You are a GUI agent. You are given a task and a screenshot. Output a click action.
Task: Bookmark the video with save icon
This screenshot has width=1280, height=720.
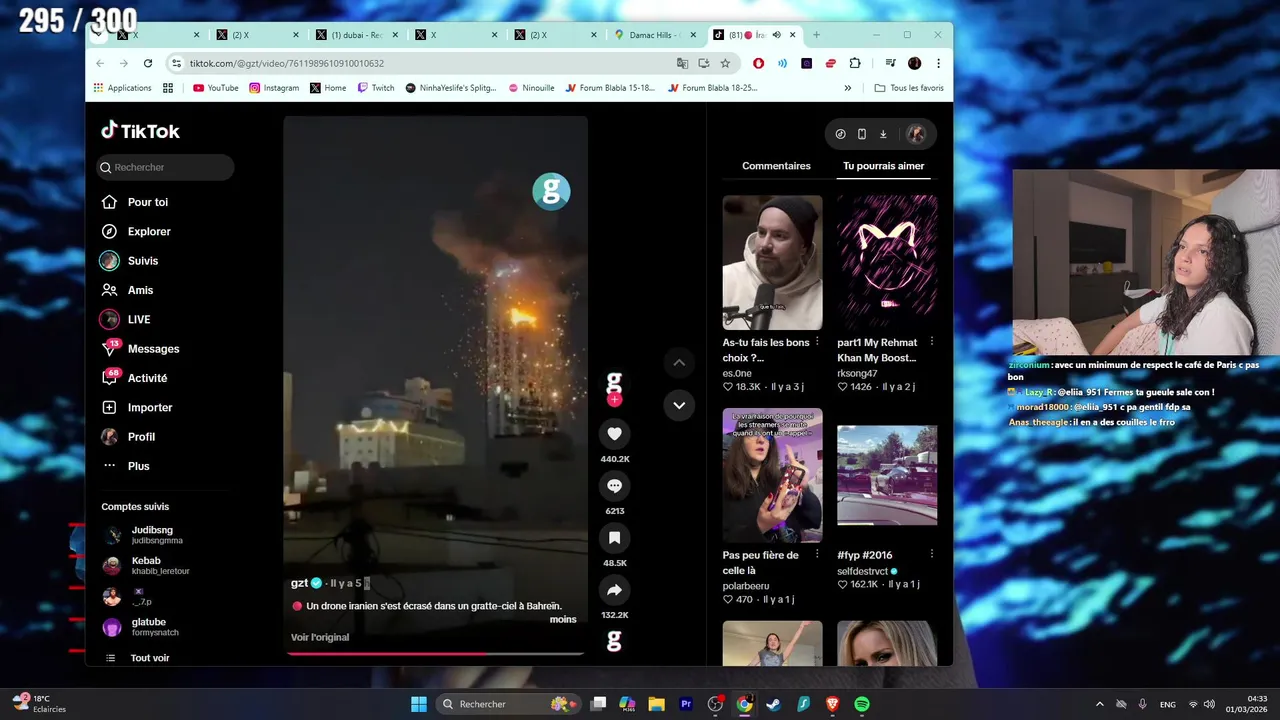click(x=614, y=538)
